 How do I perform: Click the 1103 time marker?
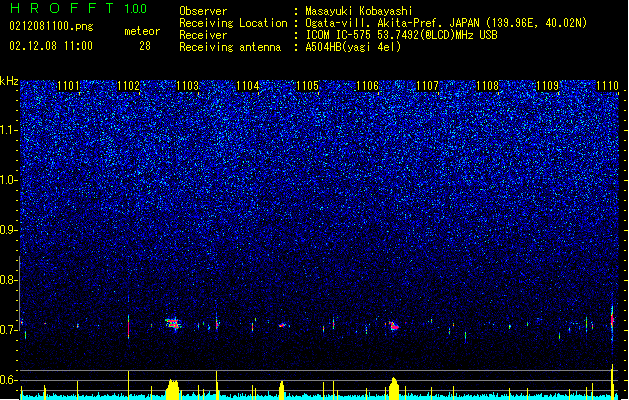[188, 86]
